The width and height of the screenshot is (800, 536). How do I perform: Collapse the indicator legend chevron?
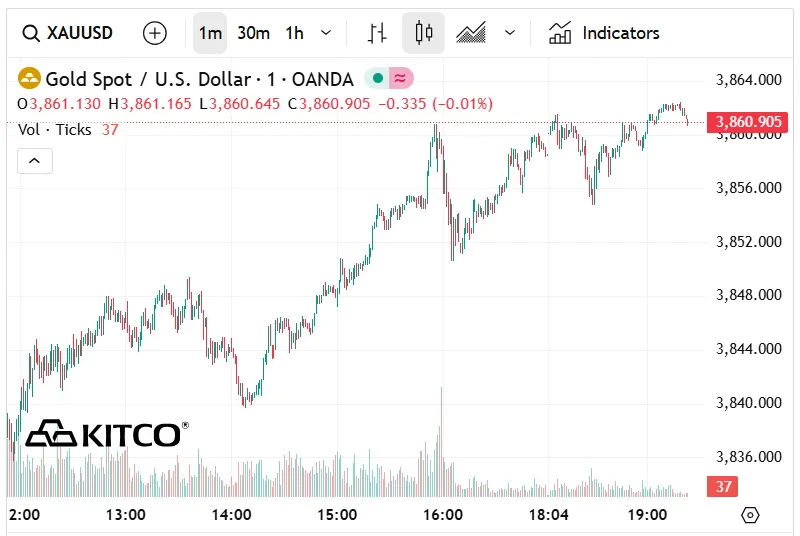[35, 160]
